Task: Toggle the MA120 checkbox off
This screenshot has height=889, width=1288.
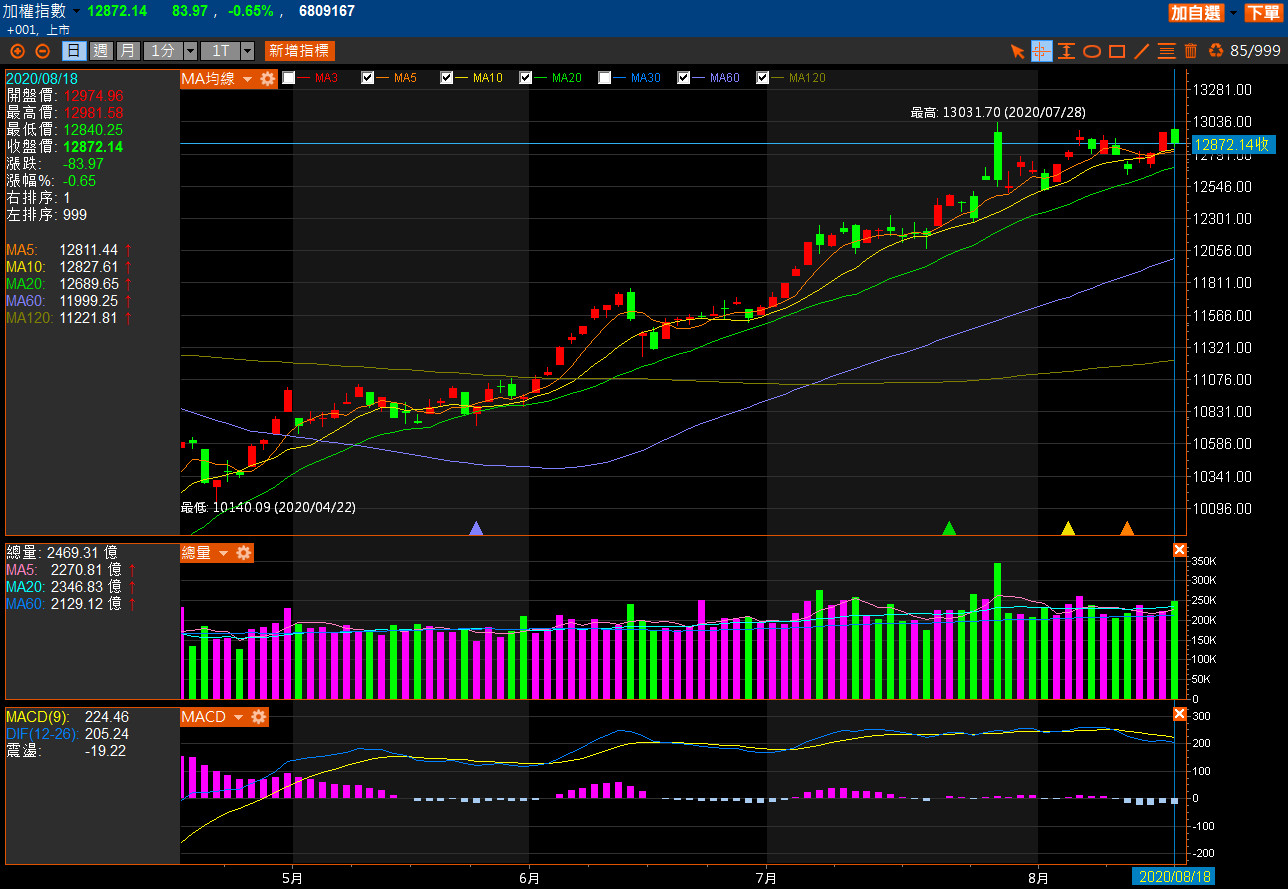Action: pyautogui.click(x=763, y=78)
